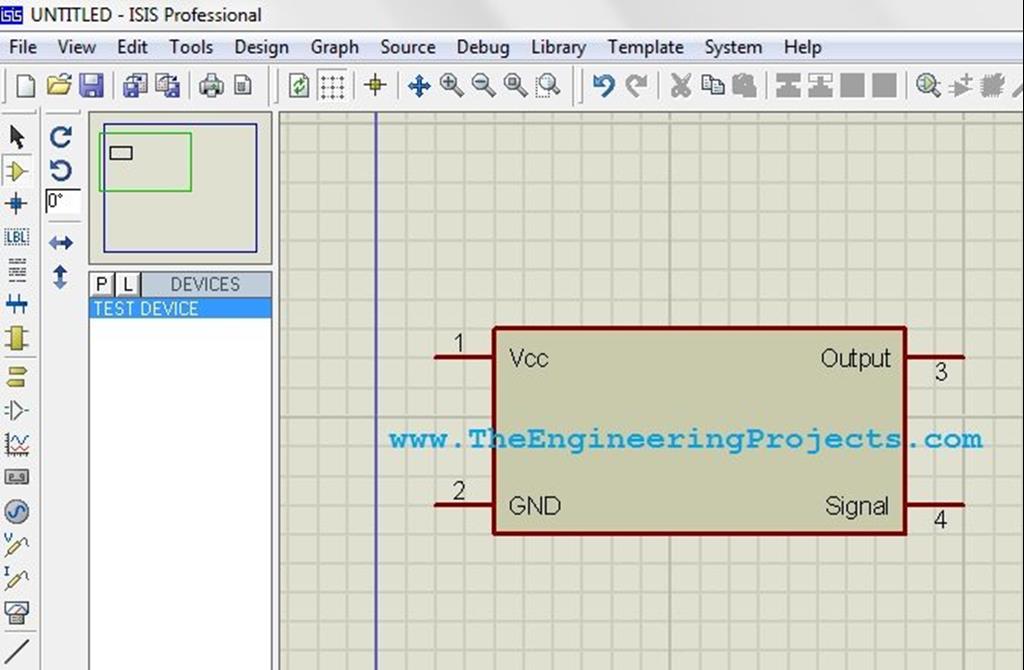Select the Generator mode icon

(x=16, y=512)
